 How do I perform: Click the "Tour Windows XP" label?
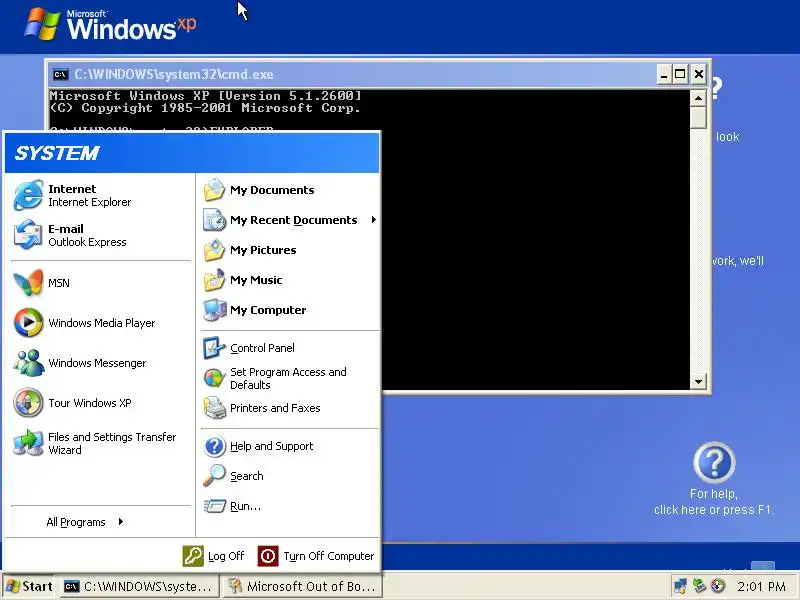(x=89, y=403)
